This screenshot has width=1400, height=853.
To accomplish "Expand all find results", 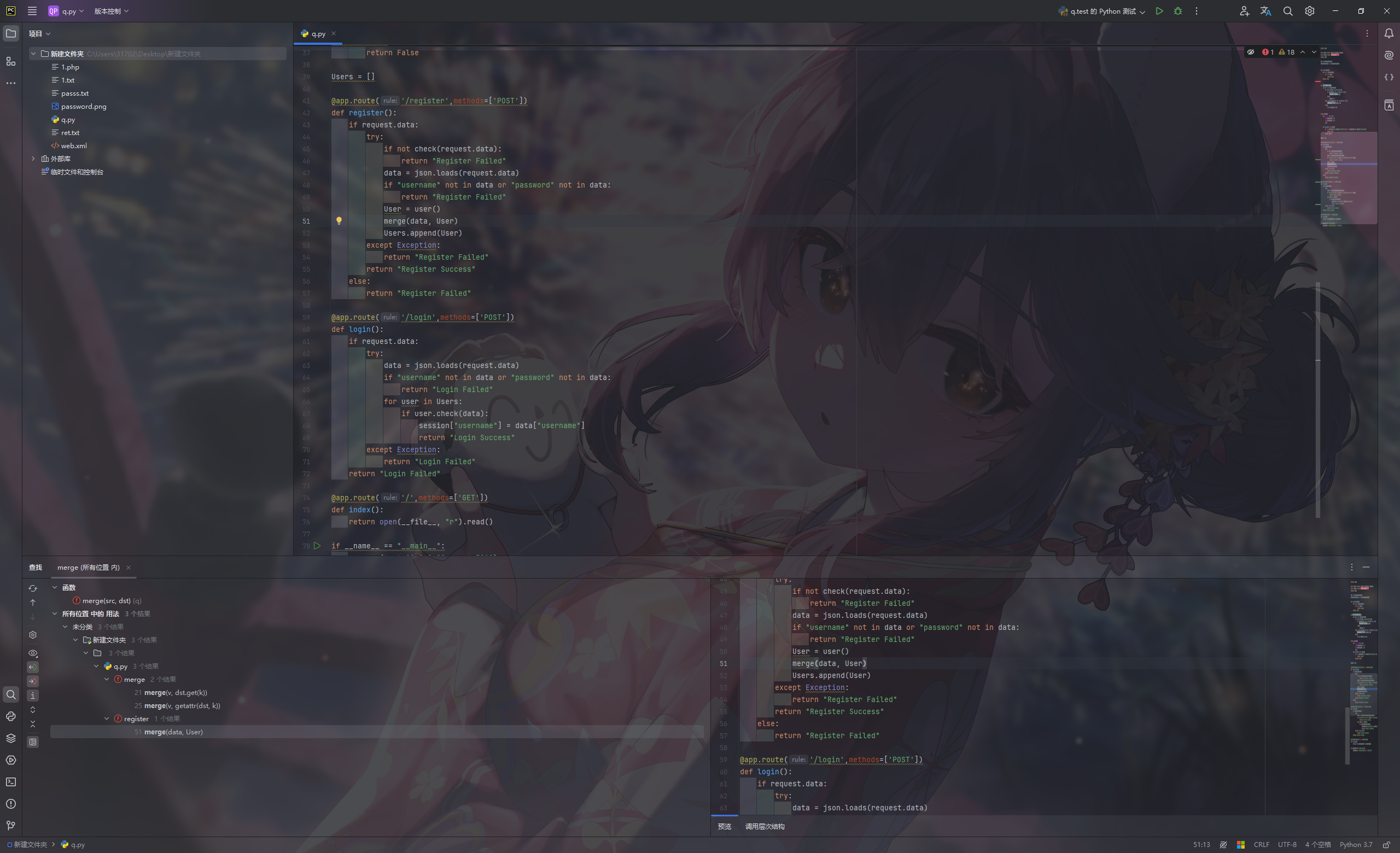I will tap(33, 710).
